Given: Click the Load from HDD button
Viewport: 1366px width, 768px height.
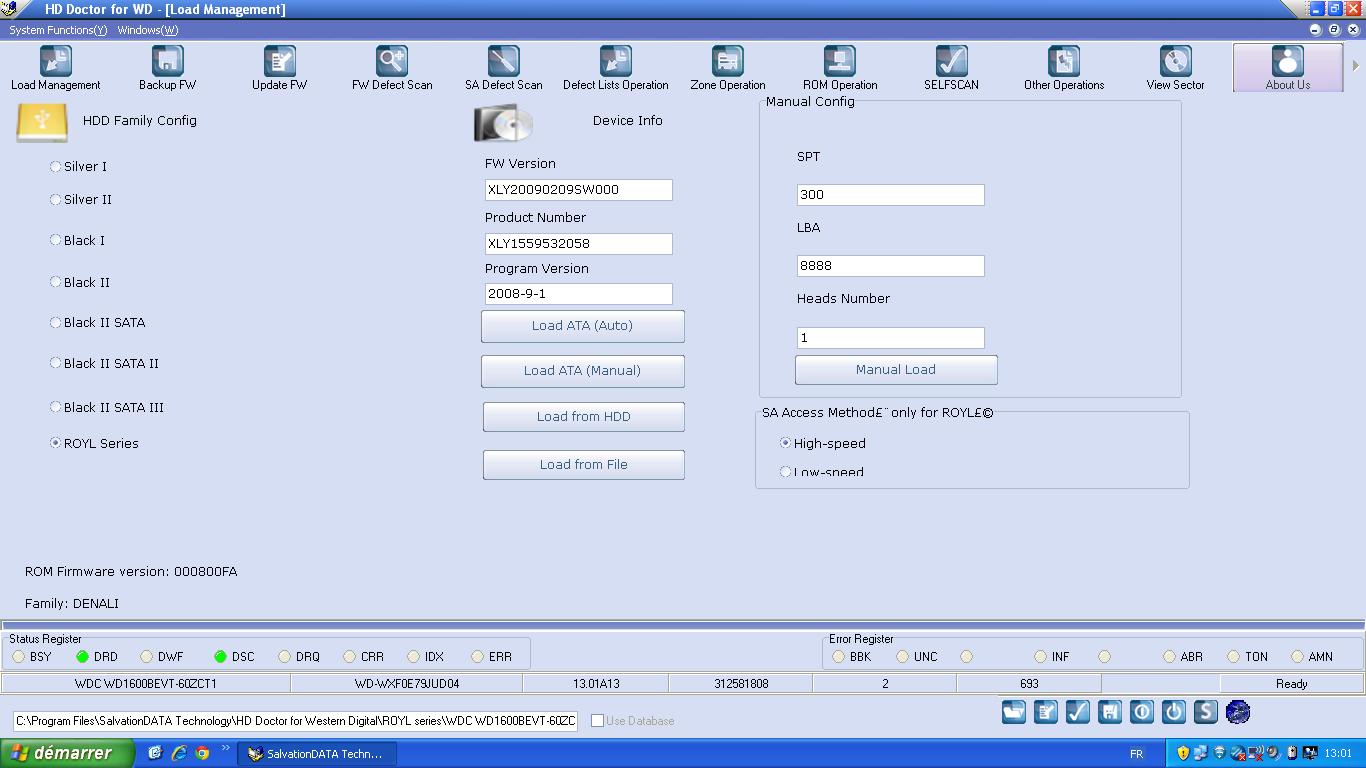Looking at the screenshot, I should tap(584, 417).
